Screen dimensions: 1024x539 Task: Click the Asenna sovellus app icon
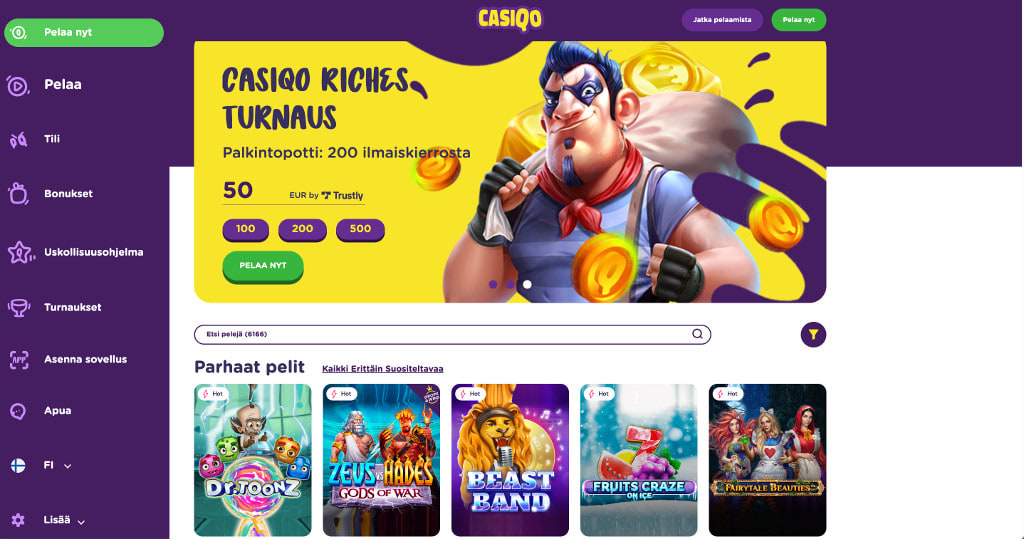pyautogui.click(x=19, y=359)
